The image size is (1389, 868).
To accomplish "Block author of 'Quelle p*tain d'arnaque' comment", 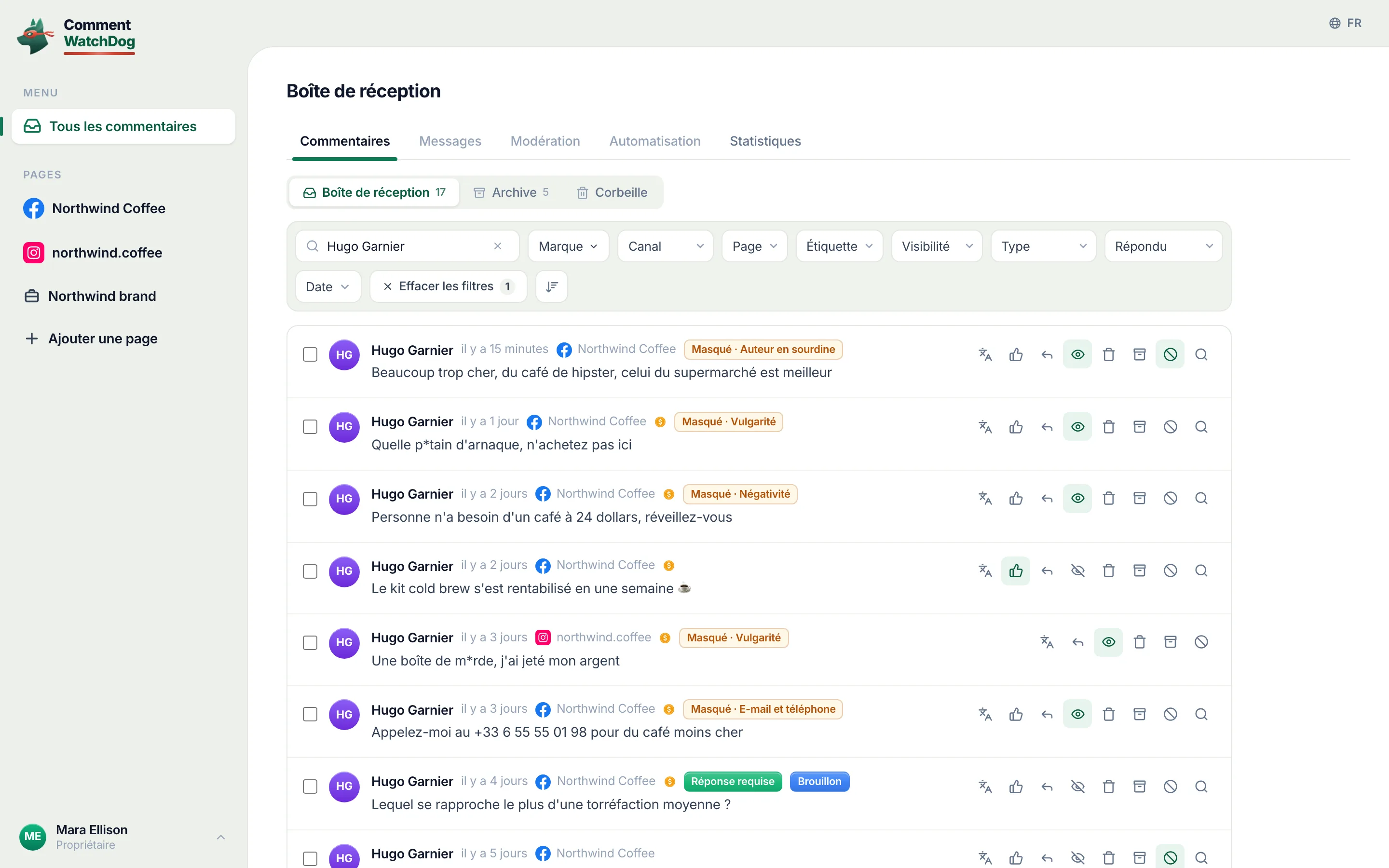I will (1171, 427).
